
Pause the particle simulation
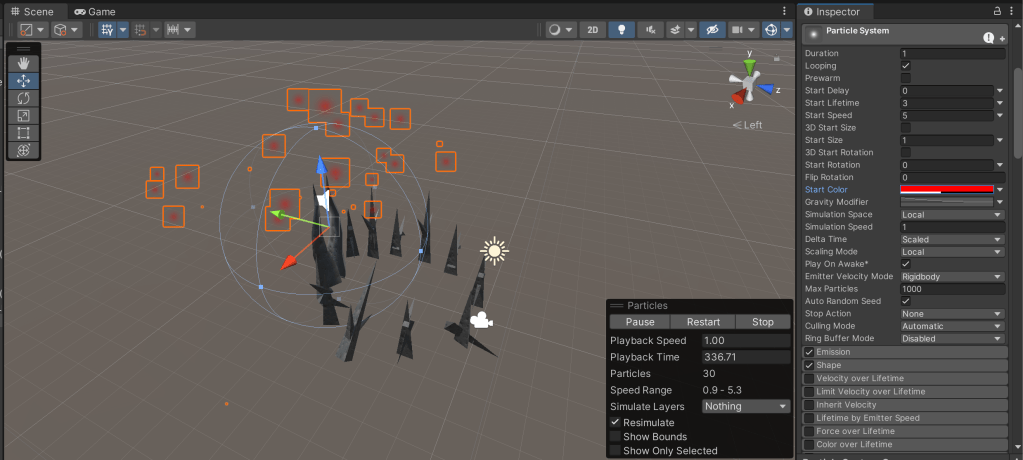tap(640, 322)
